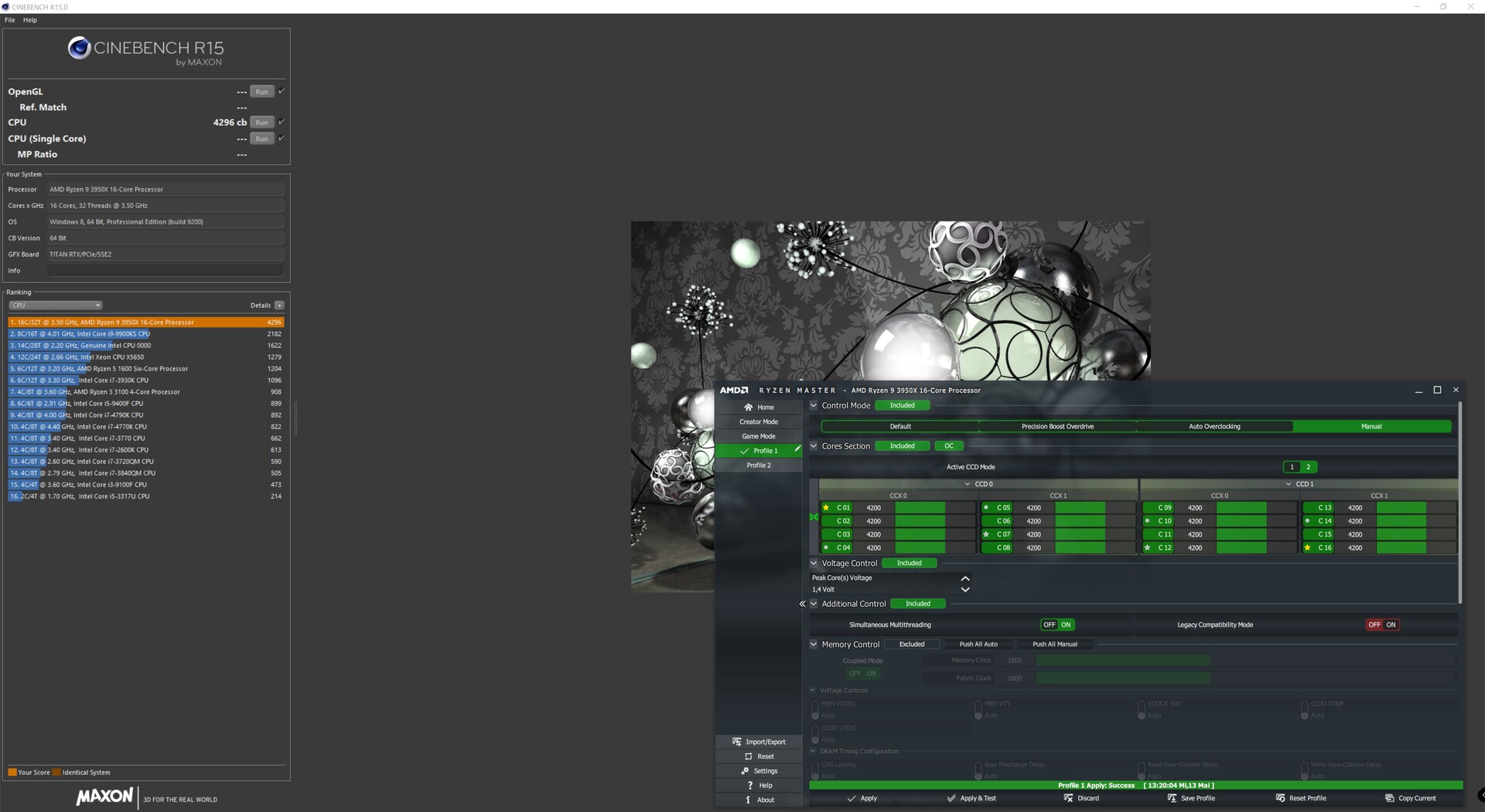The height and width of the screenshot is (812, 1485).
Task: Click the Ryzen Master vertical scrollbar
Action: pyautogui.click(x=1460, y=503)
